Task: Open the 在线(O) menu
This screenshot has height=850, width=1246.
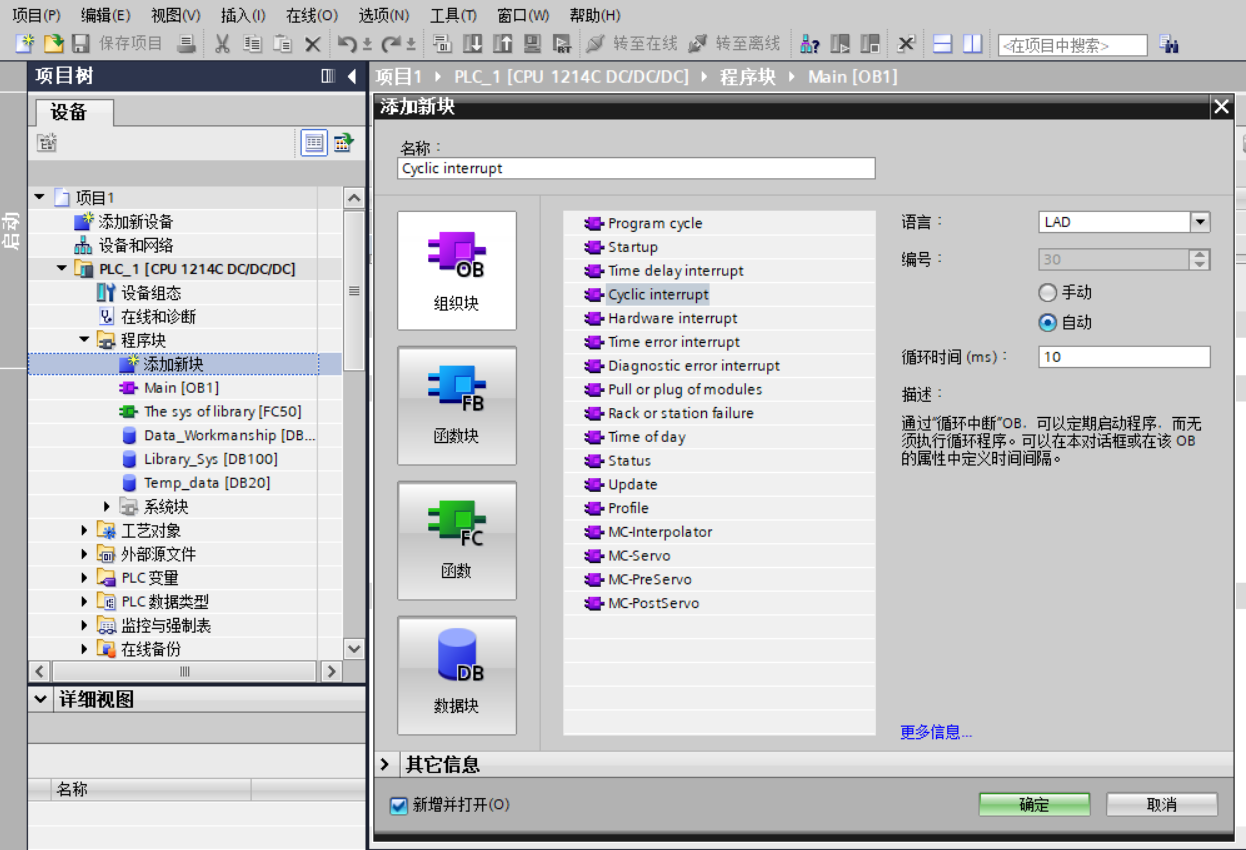Action: click(x=311, y=15)
